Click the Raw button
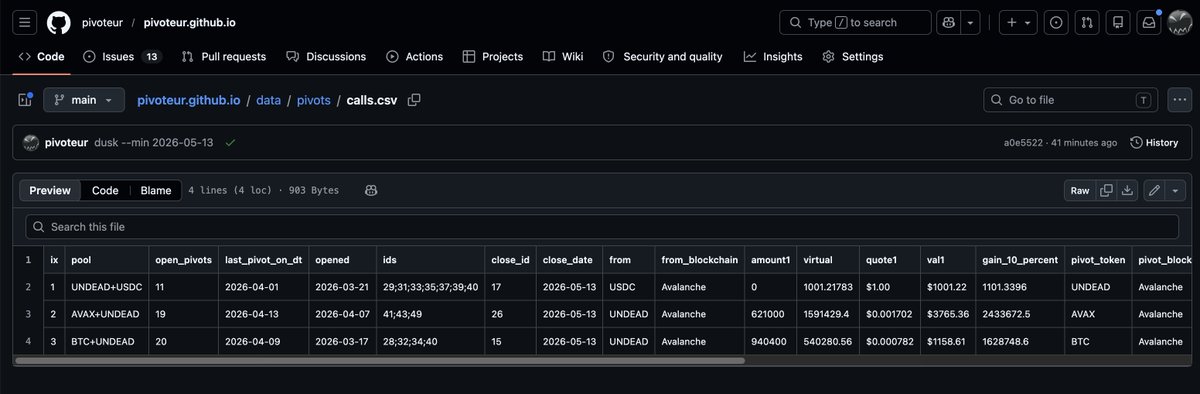The image size is (1200, 394). coord(1080,190)
